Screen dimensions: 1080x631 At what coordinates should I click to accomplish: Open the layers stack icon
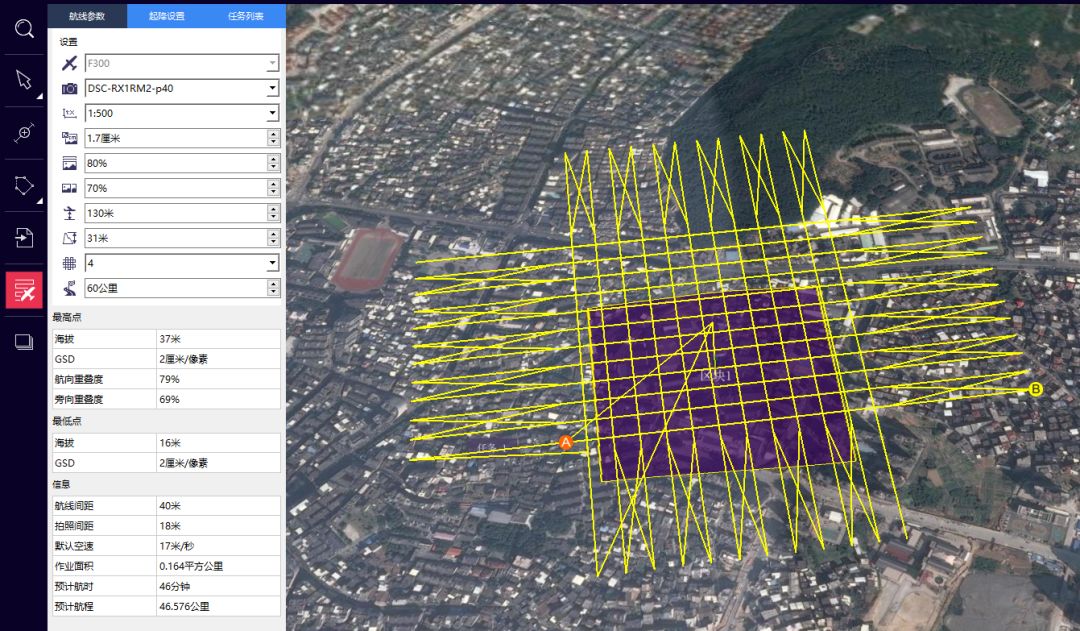coord(24,342)
